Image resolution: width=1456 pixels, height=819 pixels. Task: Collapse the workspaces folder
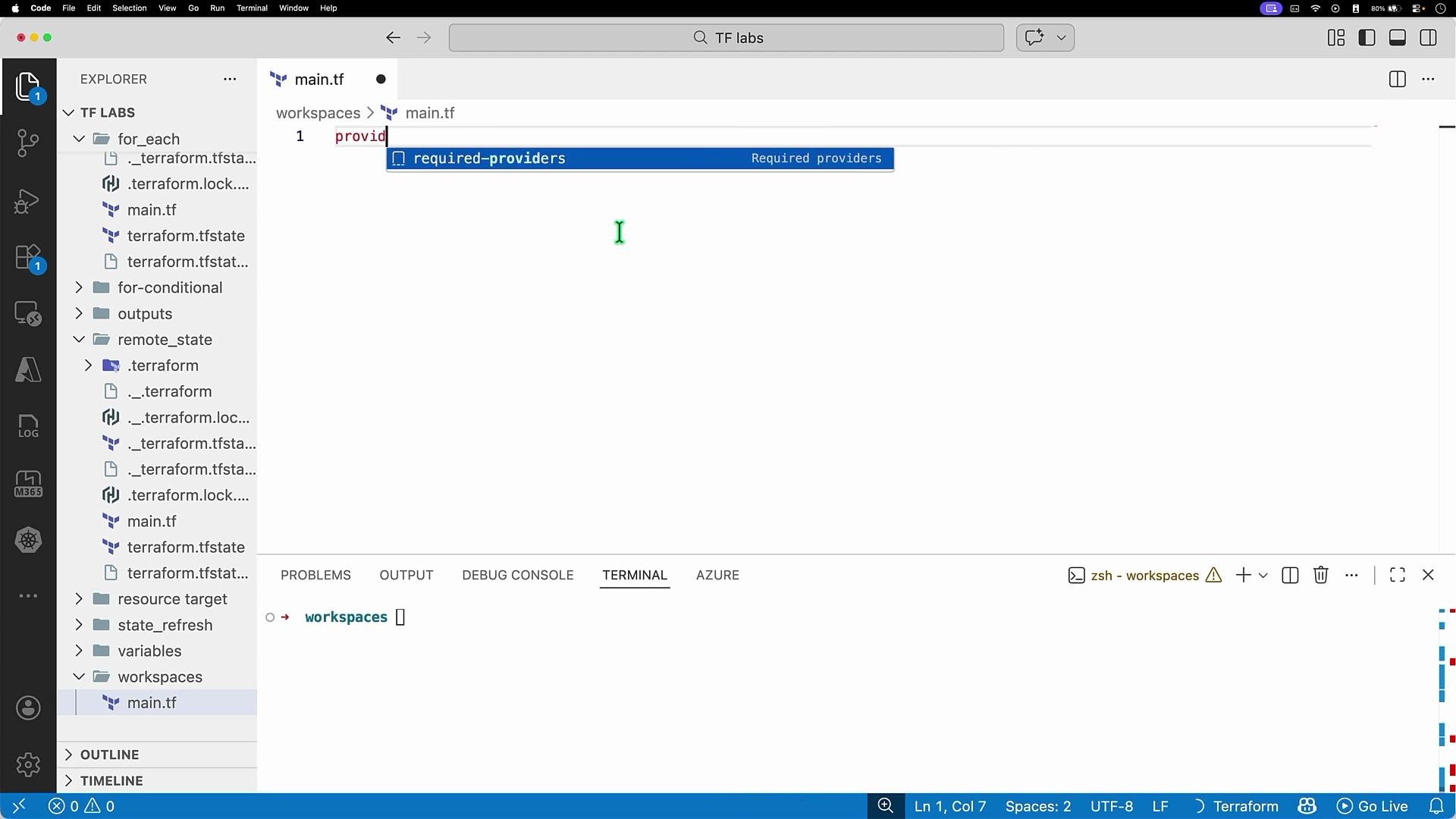click(79, 676)
